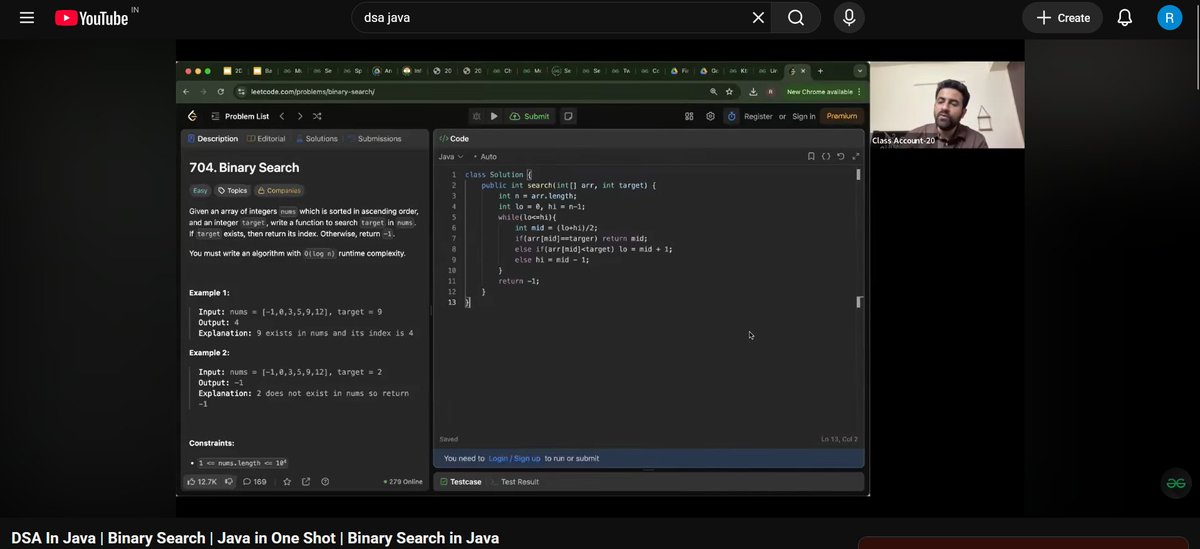Clear the YouTube search query
Viewport: 1200px width, 549px height.
point(758,18)
